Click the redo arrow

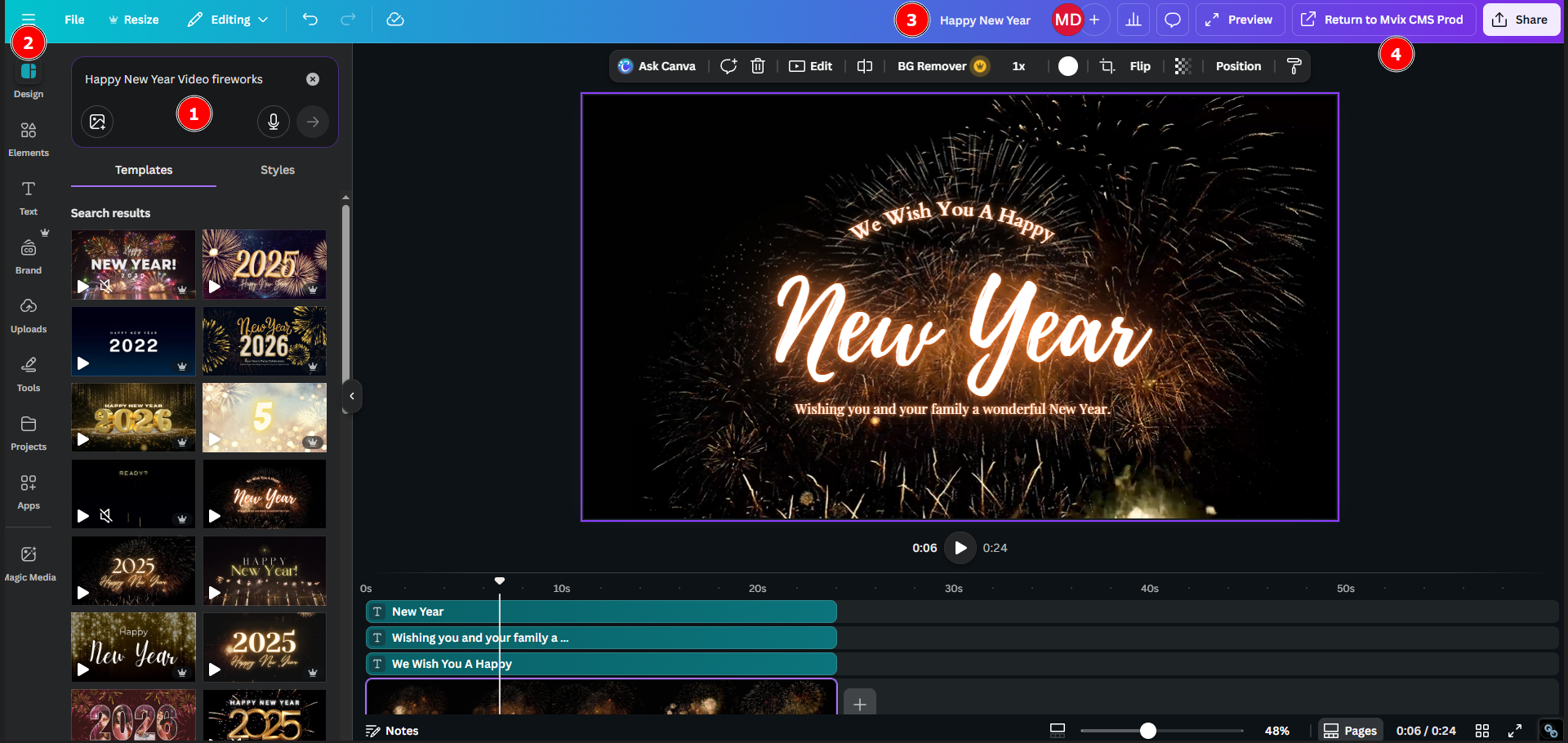[x=348, y=20]
